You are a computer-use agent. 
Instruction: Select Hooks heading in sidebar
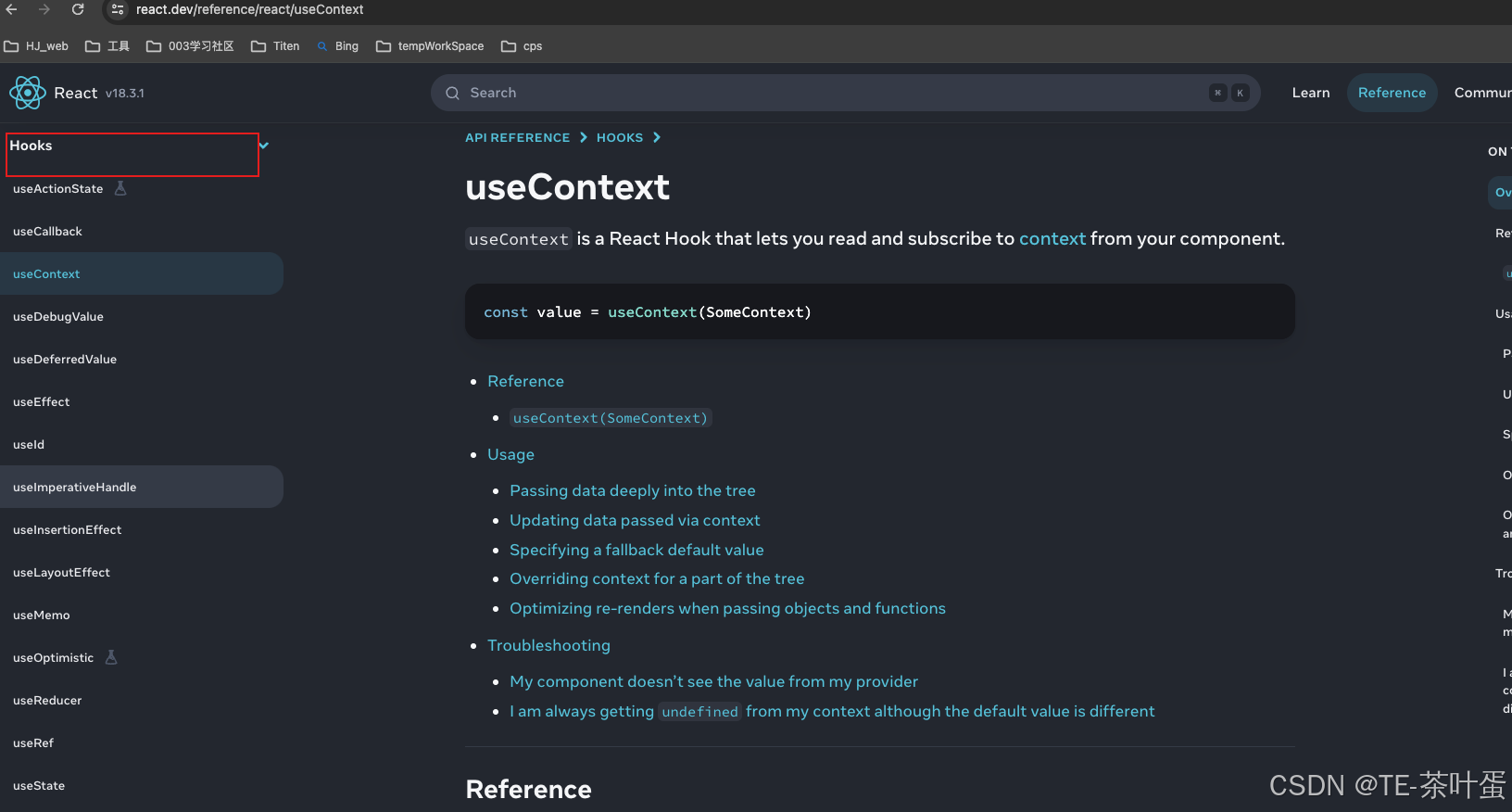click(x=31, y=146)
